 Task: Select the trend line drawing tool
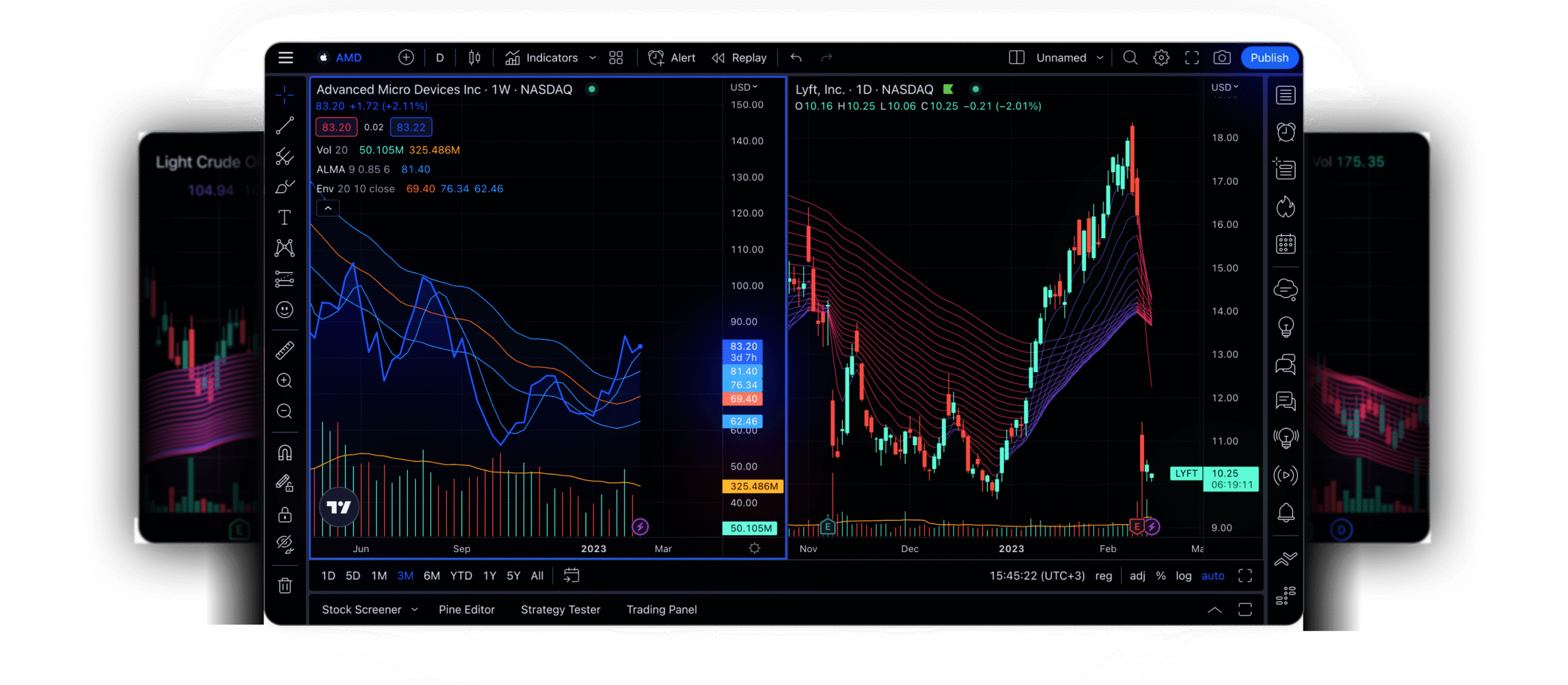[285, 125]
